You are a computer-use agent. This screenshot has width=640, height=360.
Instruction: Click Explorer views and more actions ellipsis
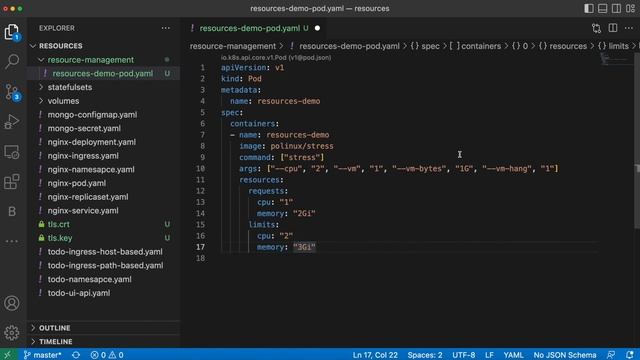click(165, 28)
